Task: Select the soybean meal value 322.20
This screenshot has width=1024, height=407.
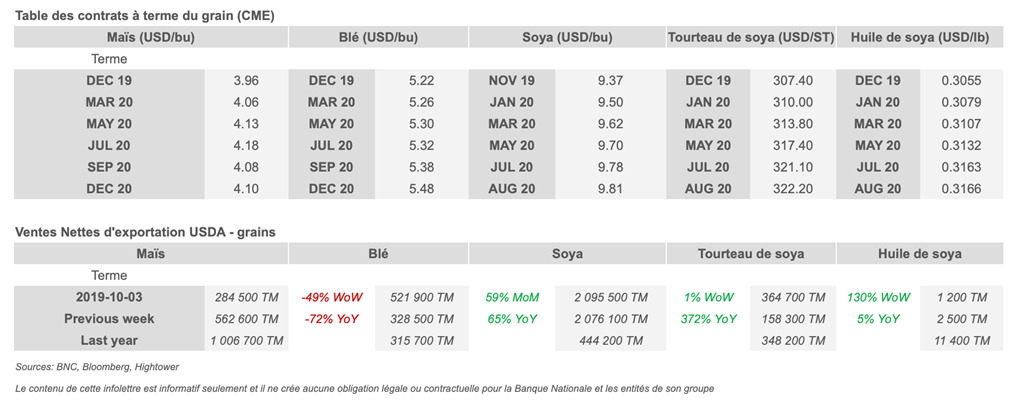Action: pyautogui.click(x=793, y=188)
